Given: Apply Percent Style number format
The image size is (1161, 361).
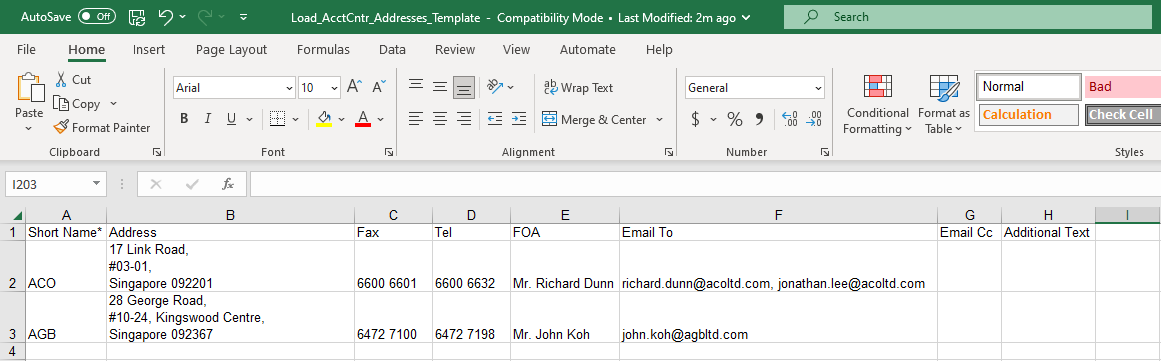Looking at the screenshot, I should click(x=735, y=118).
